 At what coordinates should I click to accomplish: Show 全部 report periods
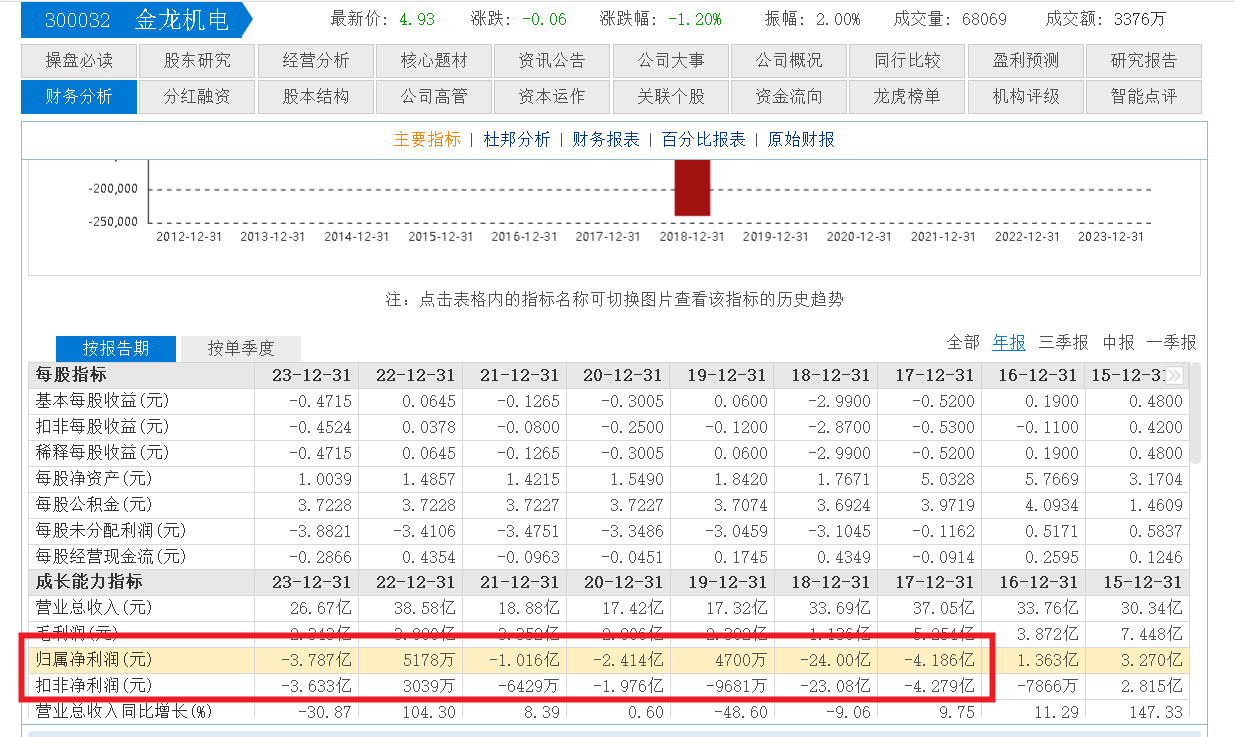point(963,343)
